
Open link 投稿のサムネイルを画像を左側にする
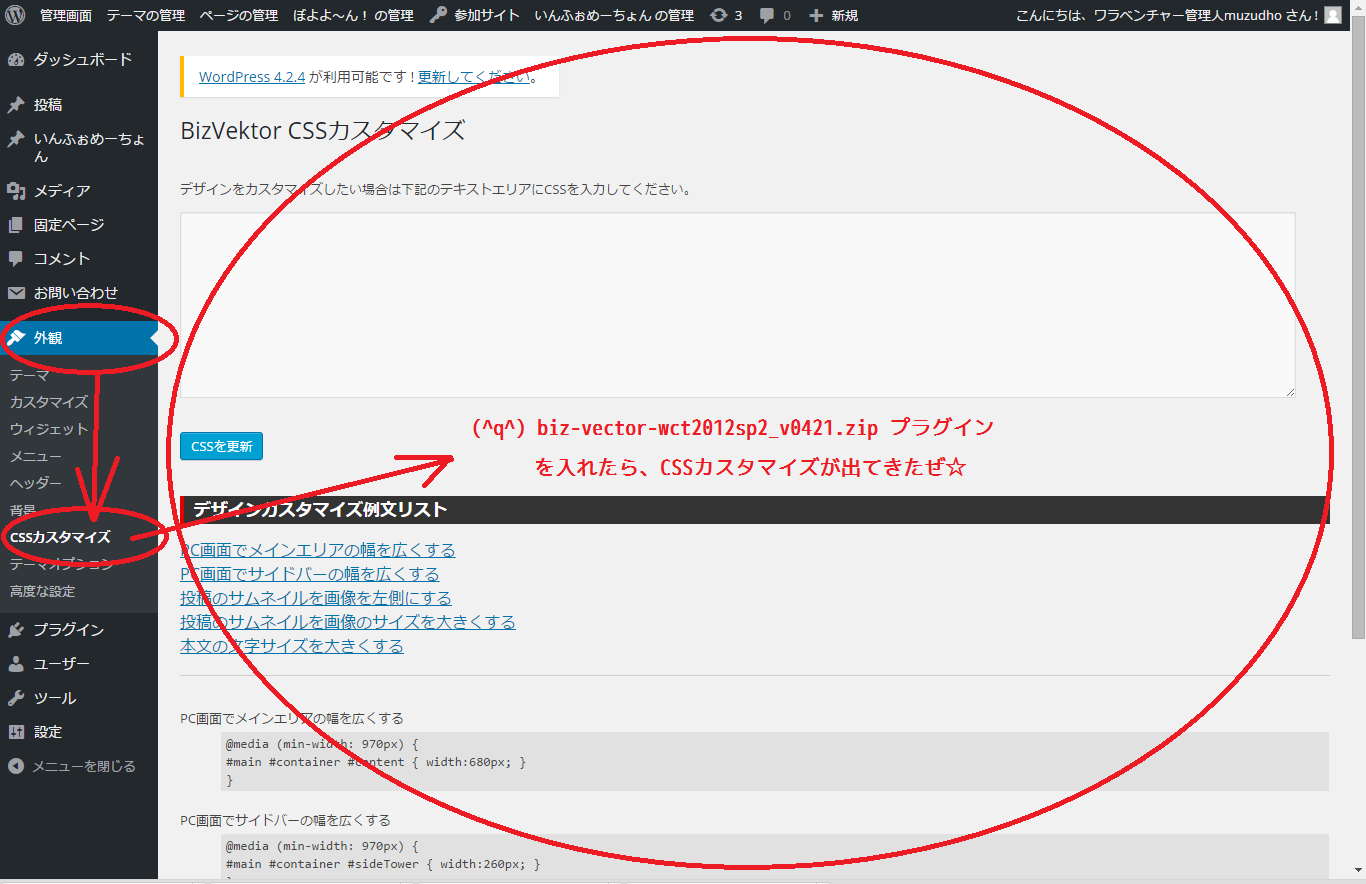[x=316, y=598]
